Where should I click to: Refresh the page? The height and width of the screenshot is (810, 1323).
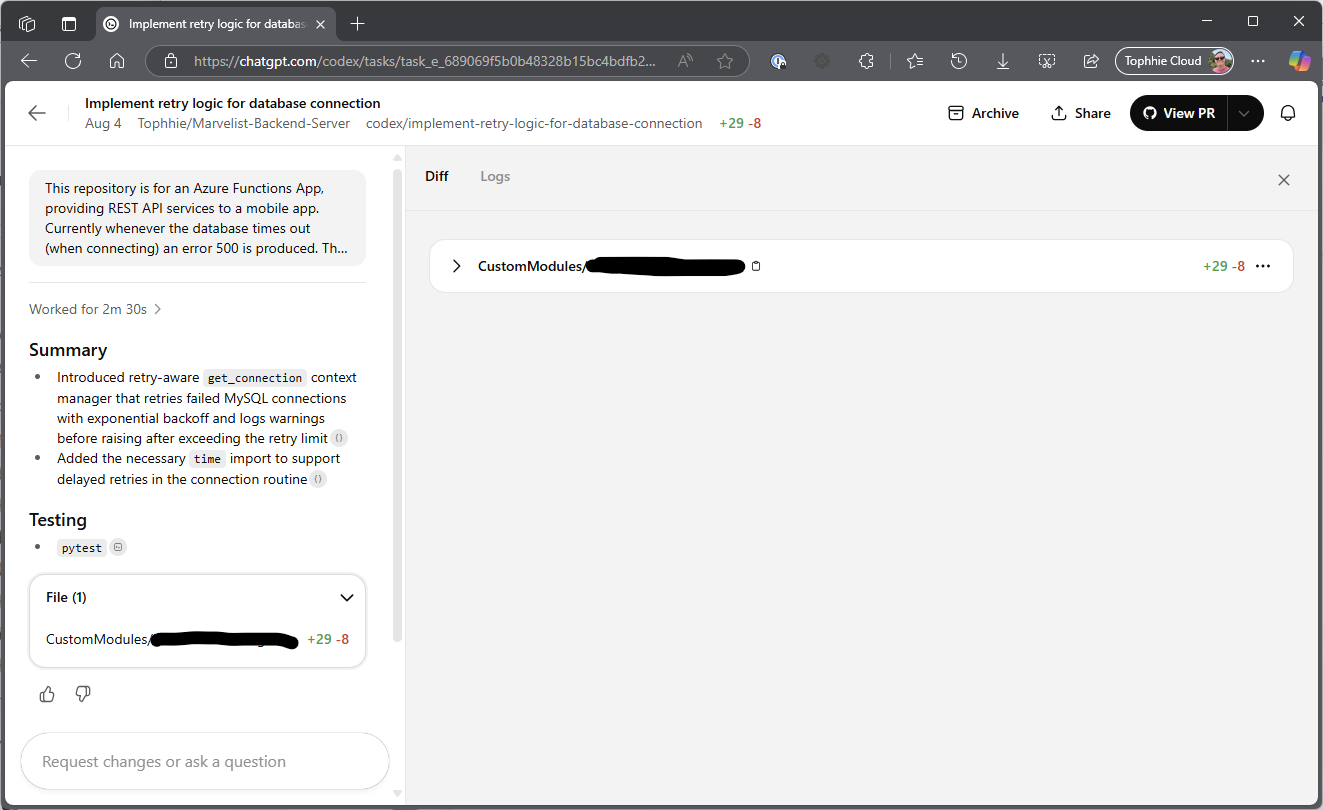(x=73, y=61)
